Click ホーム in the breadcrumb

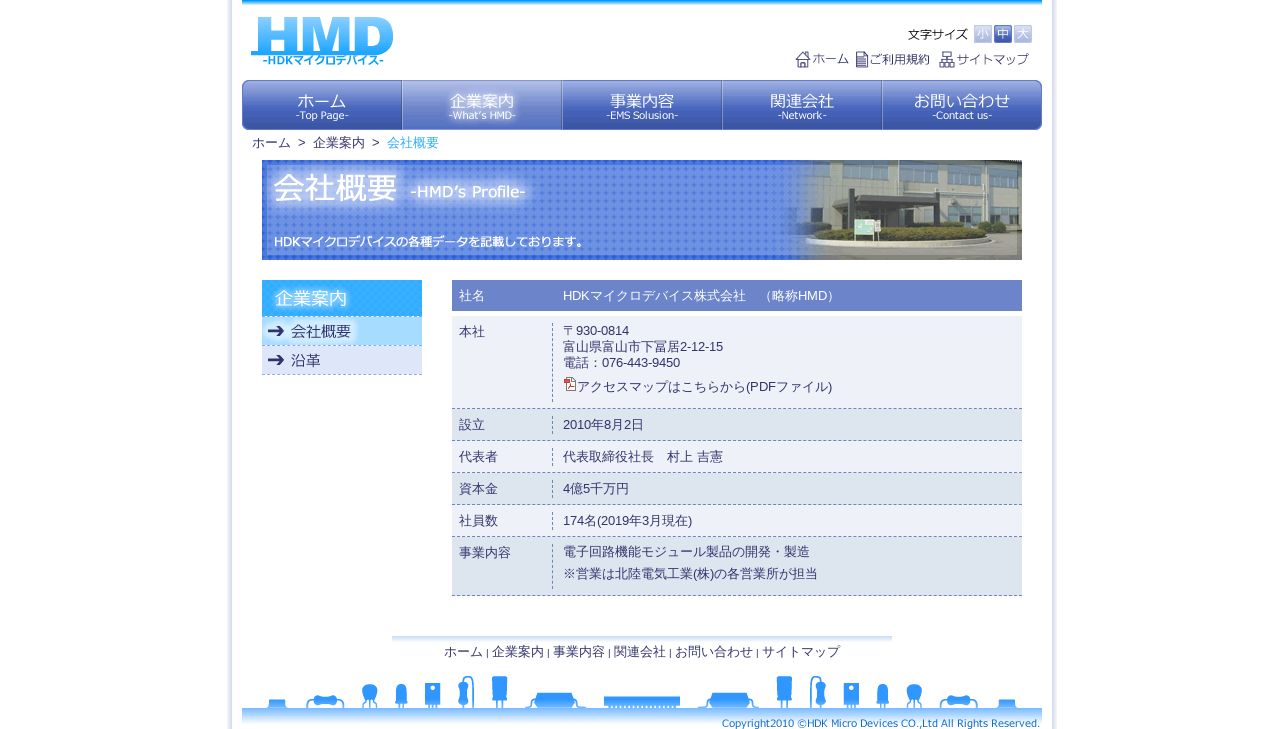271,143
